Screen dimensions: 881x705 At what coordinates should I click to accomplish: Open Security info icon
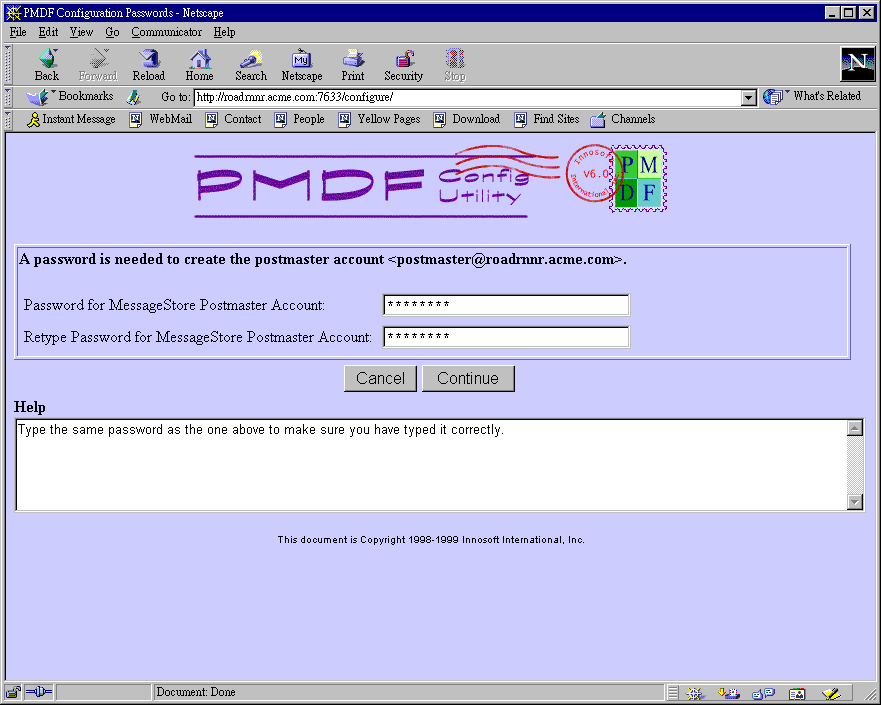click(403, 64)
